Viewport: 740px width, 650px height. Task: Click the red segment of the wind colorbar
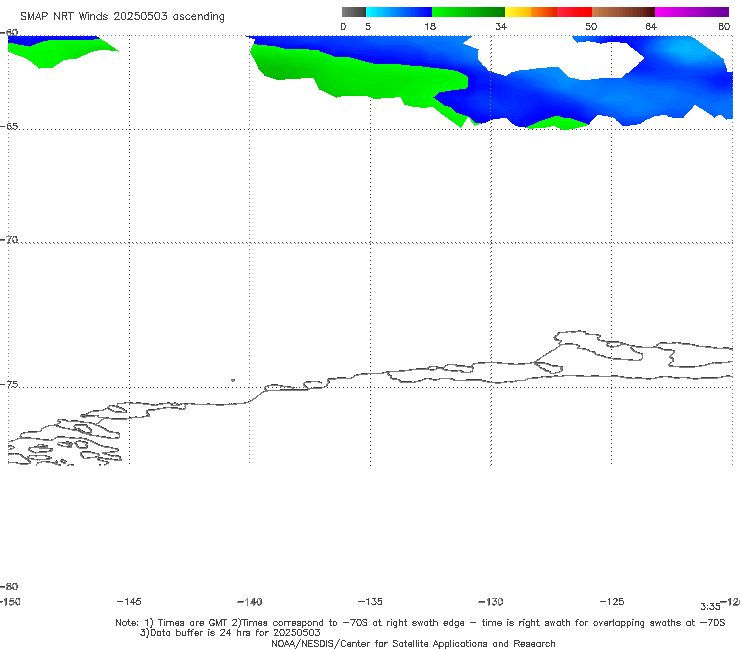click(x=575, y=12)
